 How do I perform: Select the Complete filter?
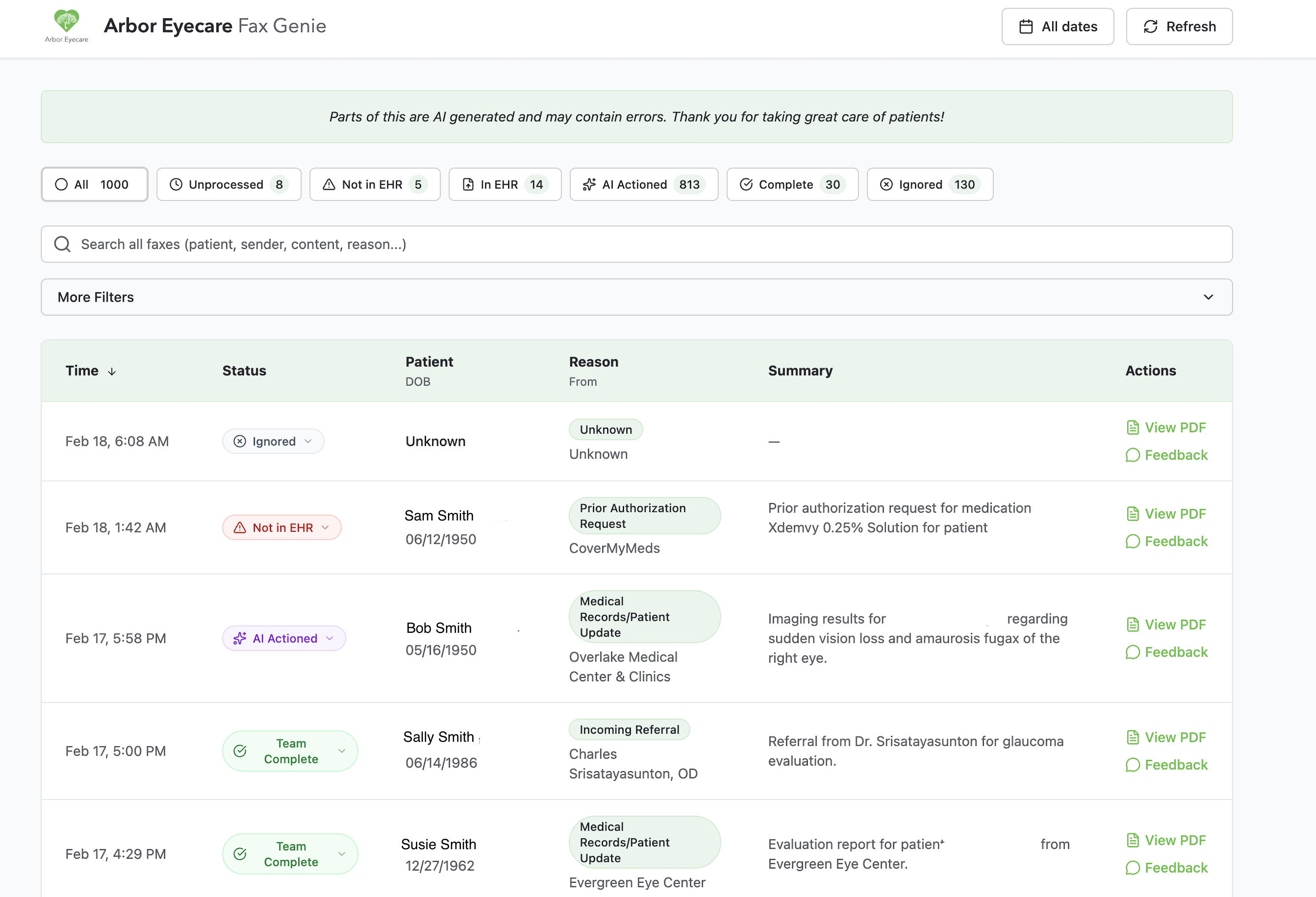(x=792, y=184)
